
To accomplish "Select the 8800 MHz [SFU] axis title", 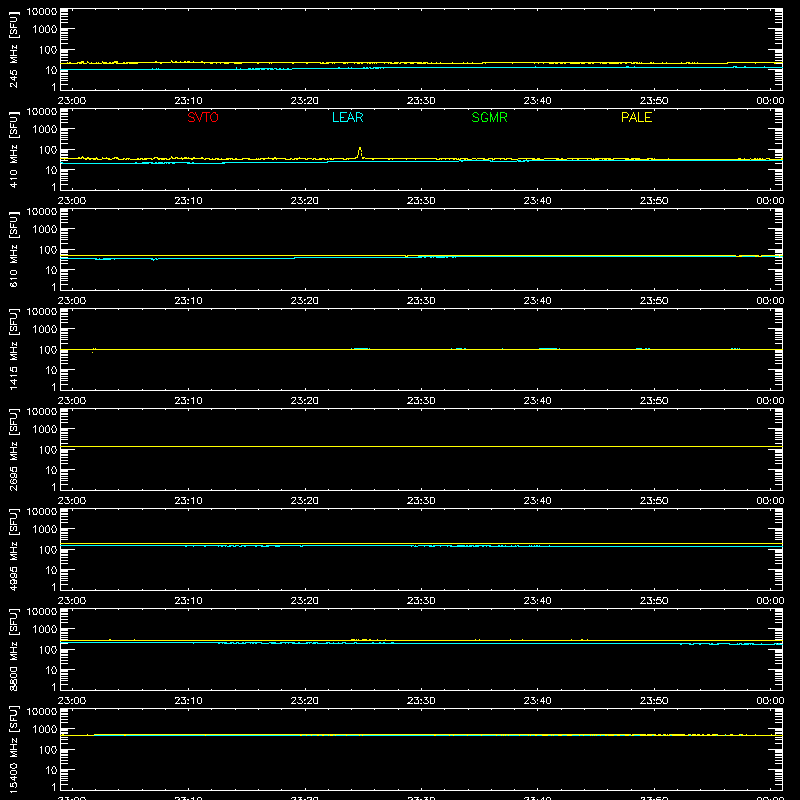I will (x=13, y=649).
